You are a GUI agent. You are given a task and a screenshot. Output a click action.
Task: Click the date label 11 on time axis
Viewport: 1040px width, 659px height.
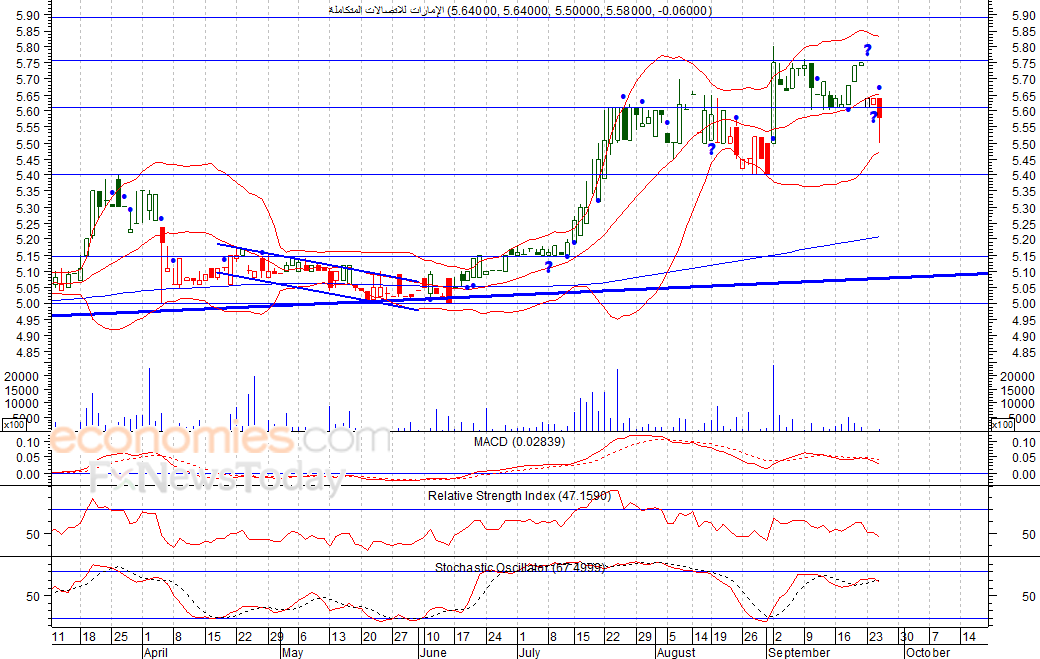point(58,636)
